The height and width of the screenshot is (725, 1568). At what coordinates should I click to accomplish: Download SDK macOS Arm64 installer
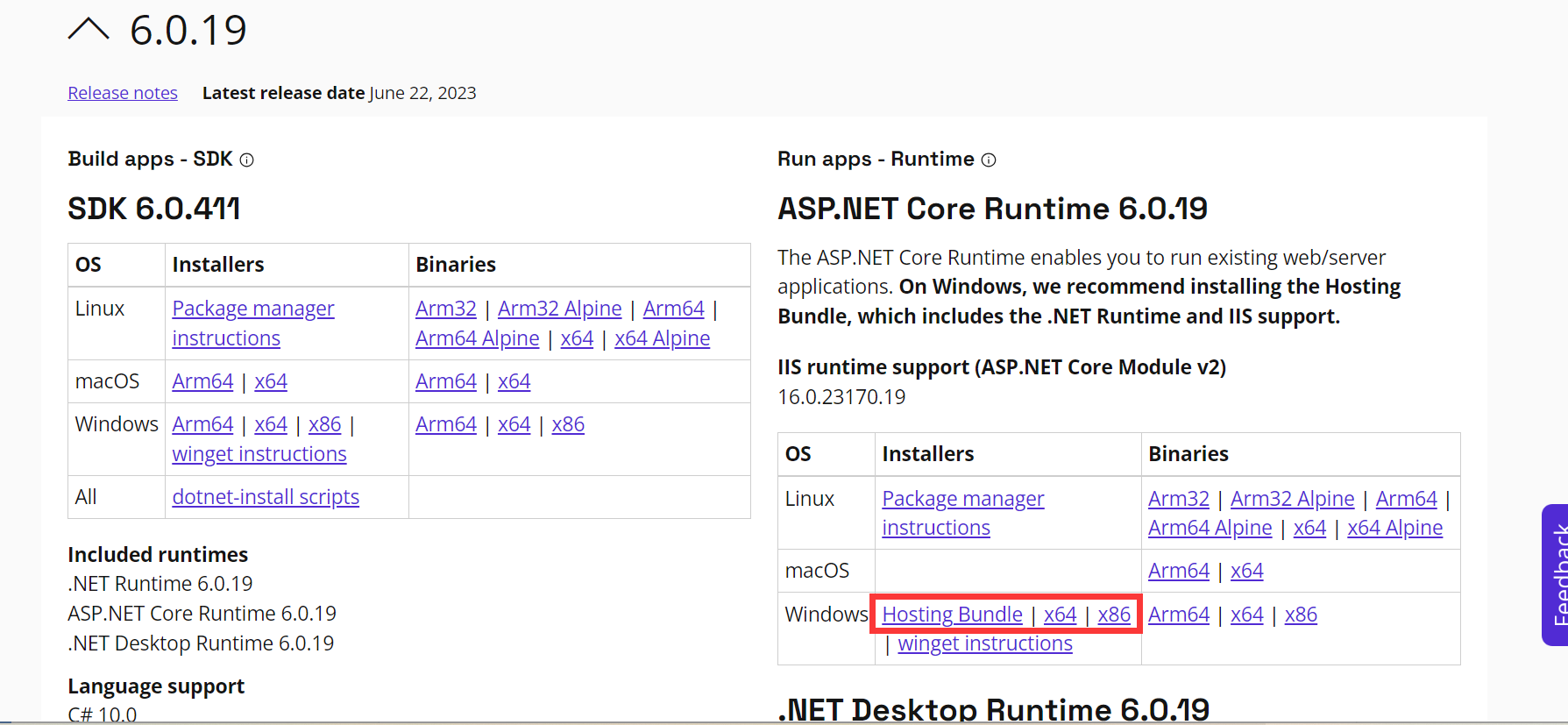click(x=202, y=381)
